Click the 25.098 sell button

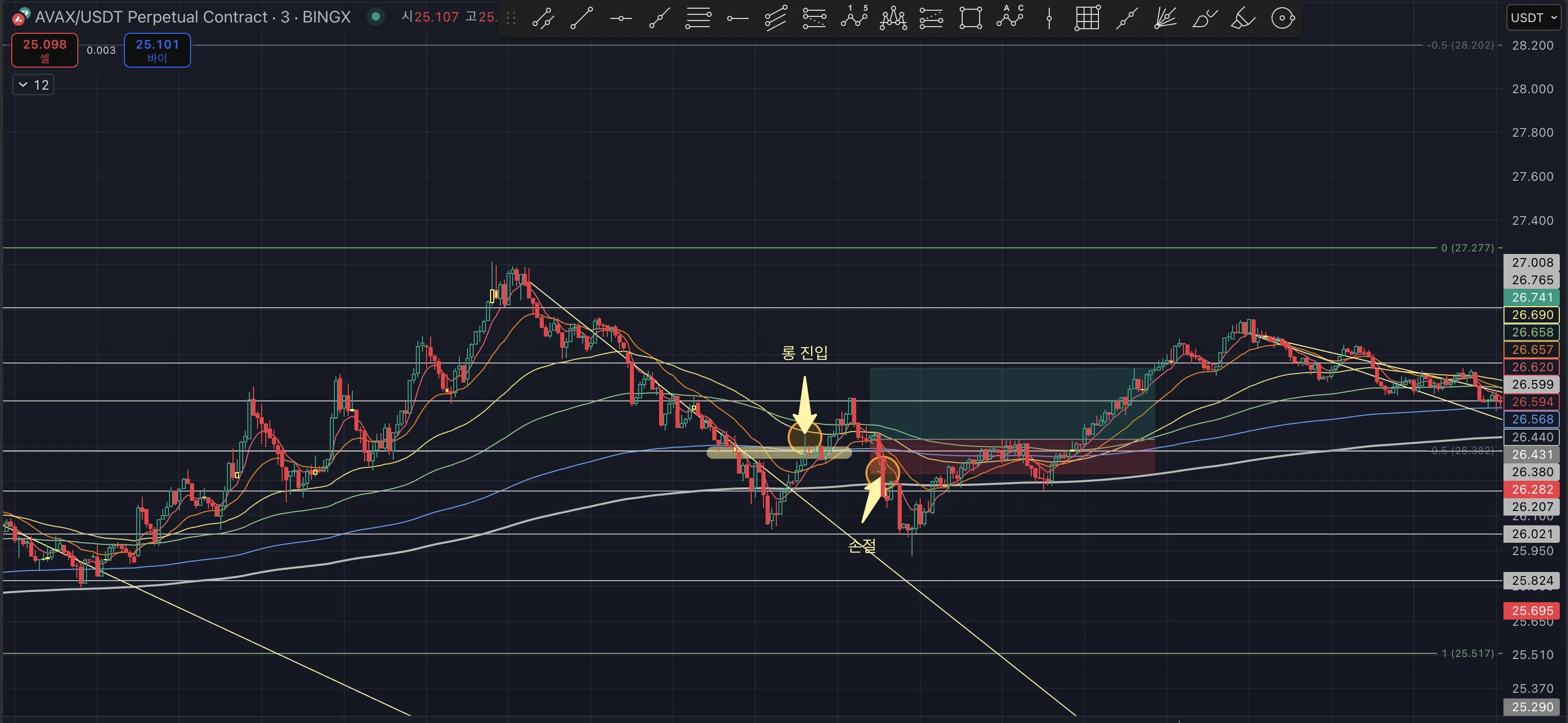click(x=45, y=50)
